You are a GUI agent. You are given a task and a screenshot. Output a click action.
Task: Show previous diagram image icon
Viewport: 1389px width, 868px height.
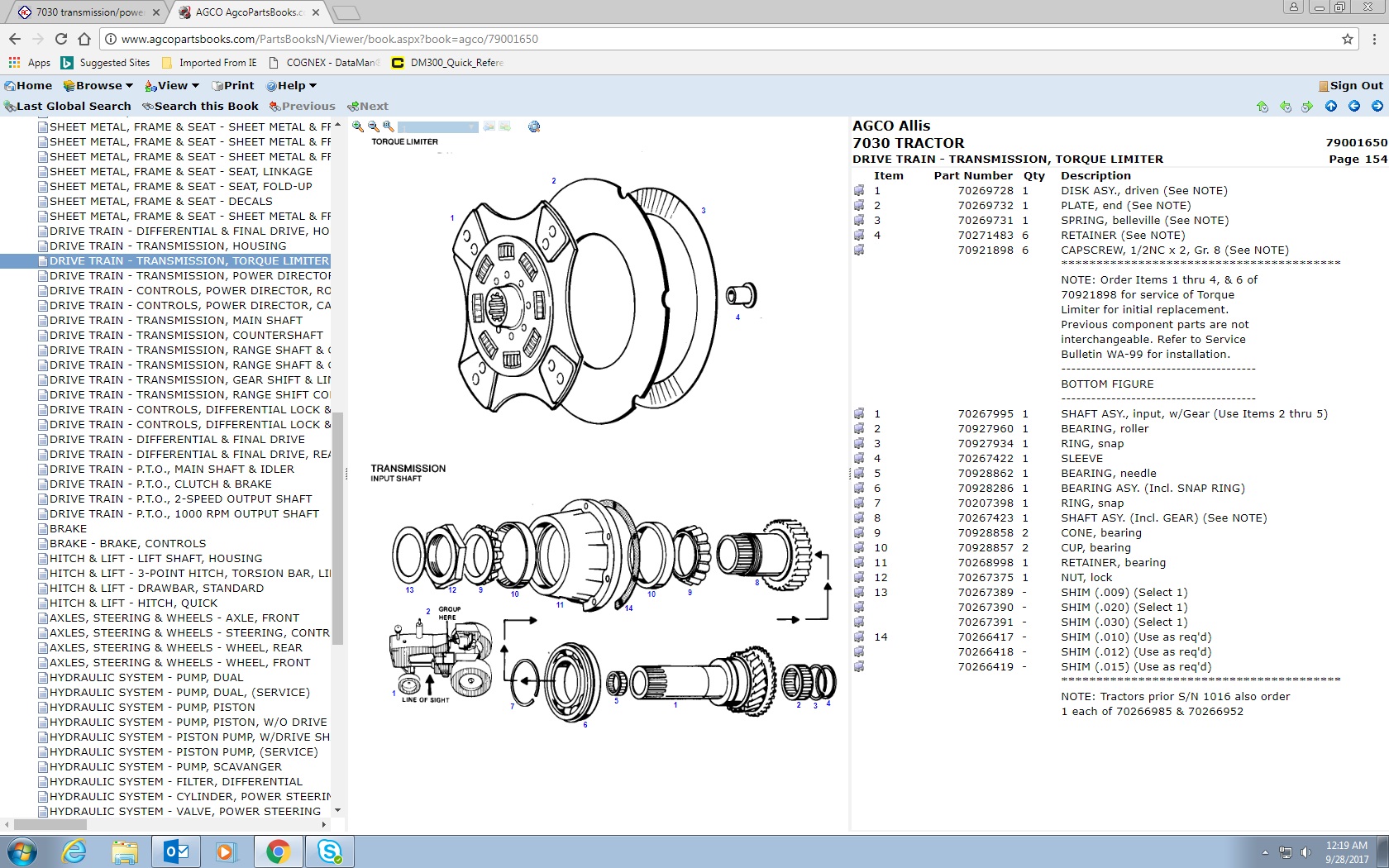(489, 126)
